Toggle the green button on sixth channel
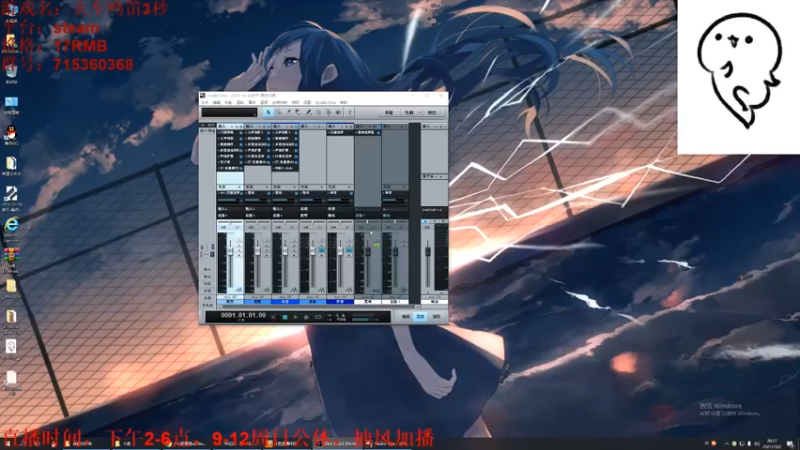 tap(376, 245)
